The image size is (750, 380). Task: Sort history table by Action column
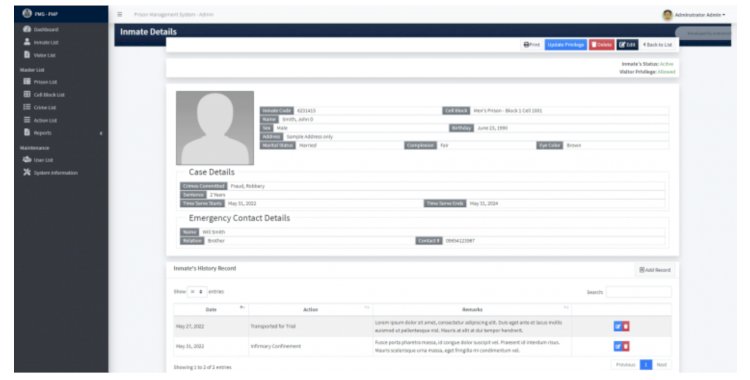click(x=310, y=310)
